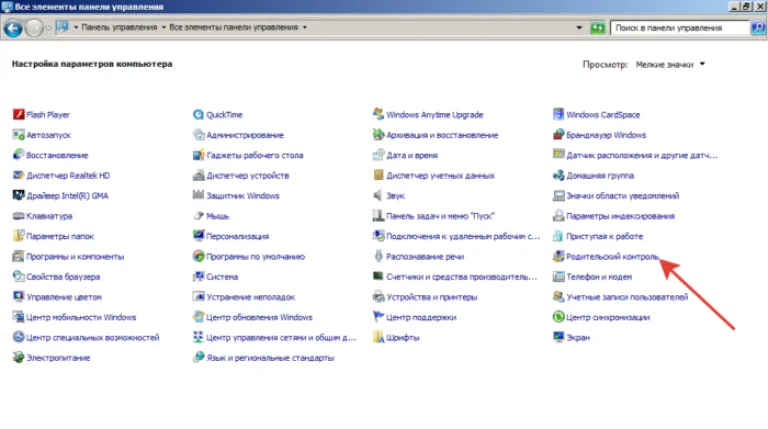Click the Поиск в панели управления field
This screenshot has height=429, width=768.
680,28
